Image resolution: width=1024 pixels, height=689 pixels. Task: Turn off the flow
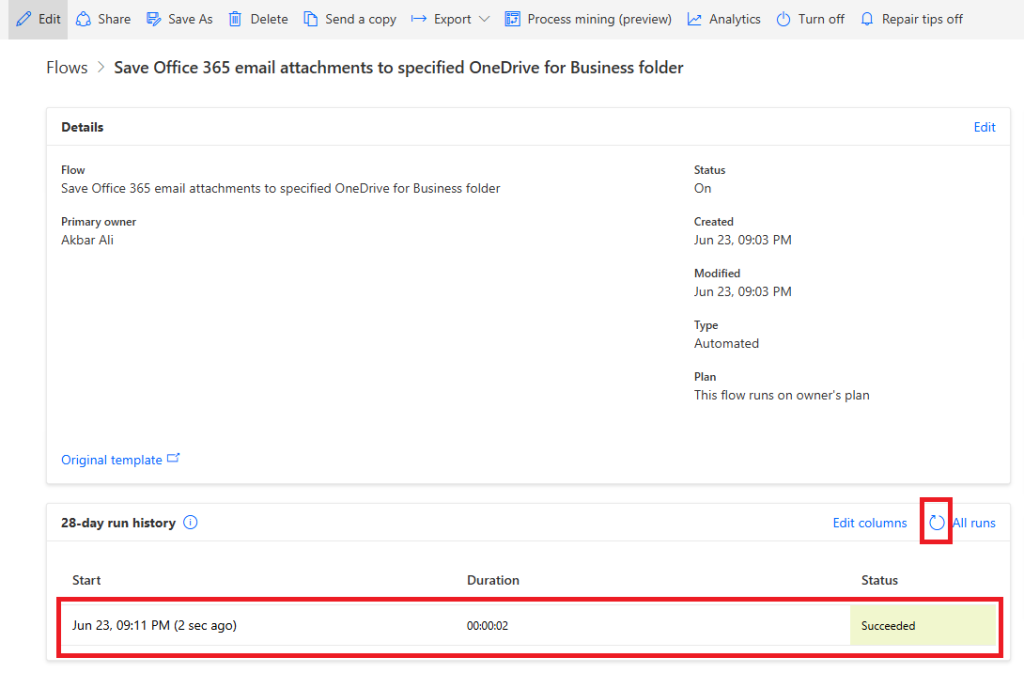click(810, 19)
